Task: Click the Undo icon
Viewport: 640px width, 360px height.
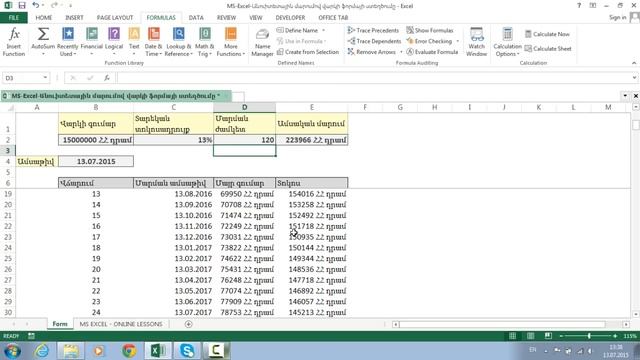Action: (x=36, y=6)
